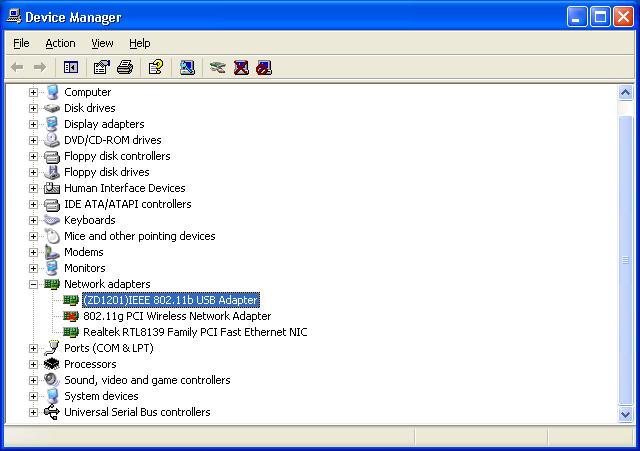The width and height of the screenshot is (640, 451).
Task: Click the Print toolbar icon
Action: 125,67
